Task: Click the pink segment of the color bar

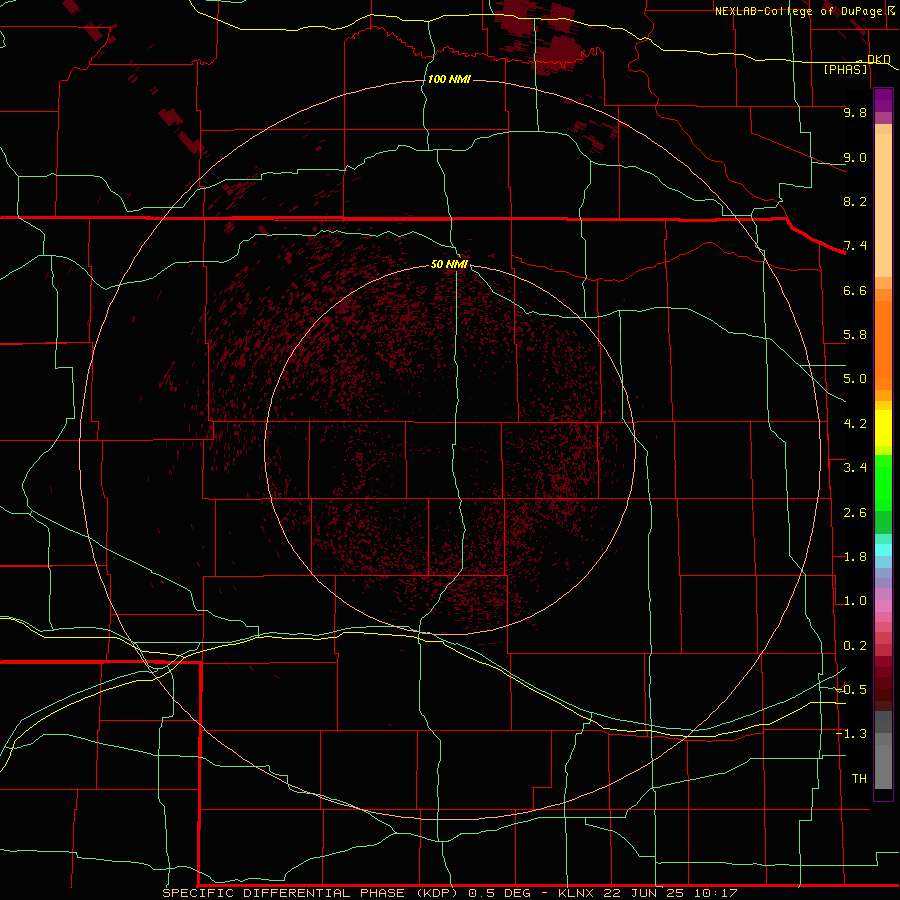Action: click(883, 606)
